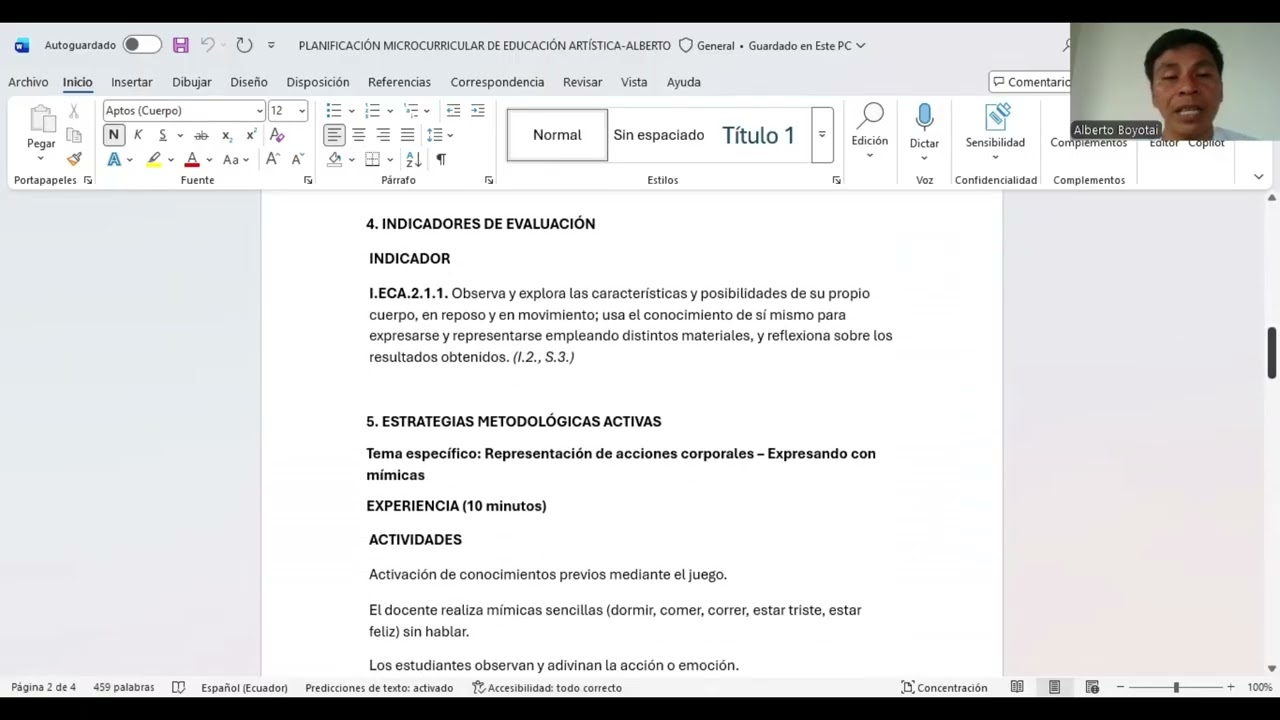Collapse the ribbon chevron
This screenshot has height=720, width=1280.
pyautogui.click(x=1258, y=177)
